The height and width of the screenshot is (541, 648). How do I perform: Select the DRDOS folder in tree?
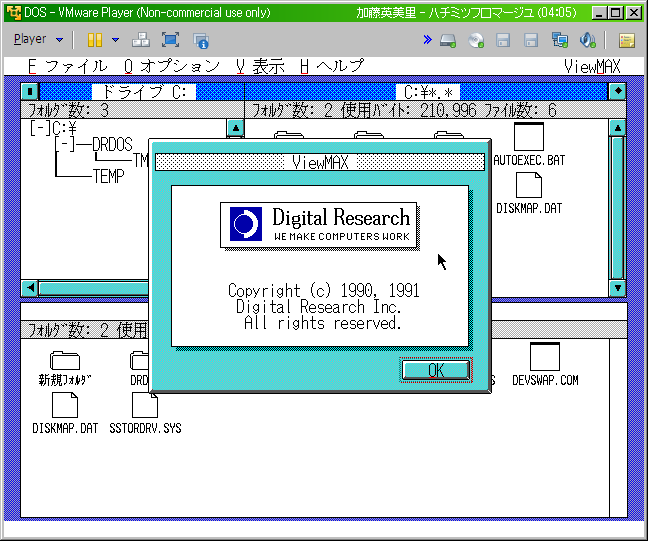click(x=112, y=145)
